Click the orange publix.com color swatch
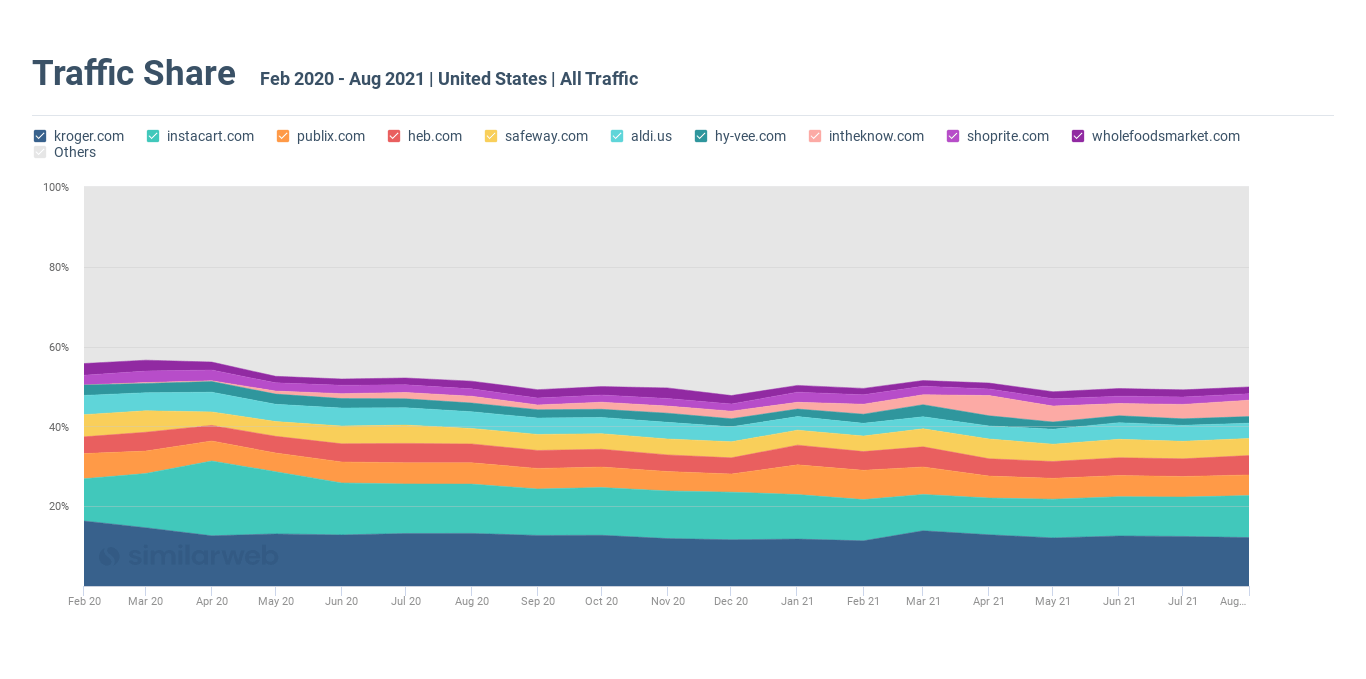Image resolution: width=1366 pixels, height=679 pixels. 282,136
